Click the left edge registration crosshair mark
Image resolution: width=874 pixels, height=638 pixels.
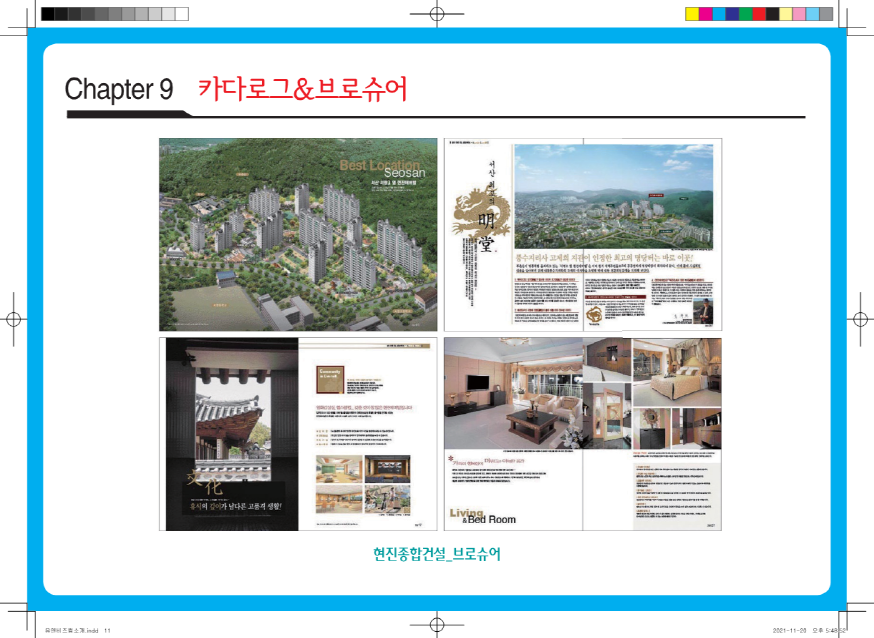pos(13,320)
